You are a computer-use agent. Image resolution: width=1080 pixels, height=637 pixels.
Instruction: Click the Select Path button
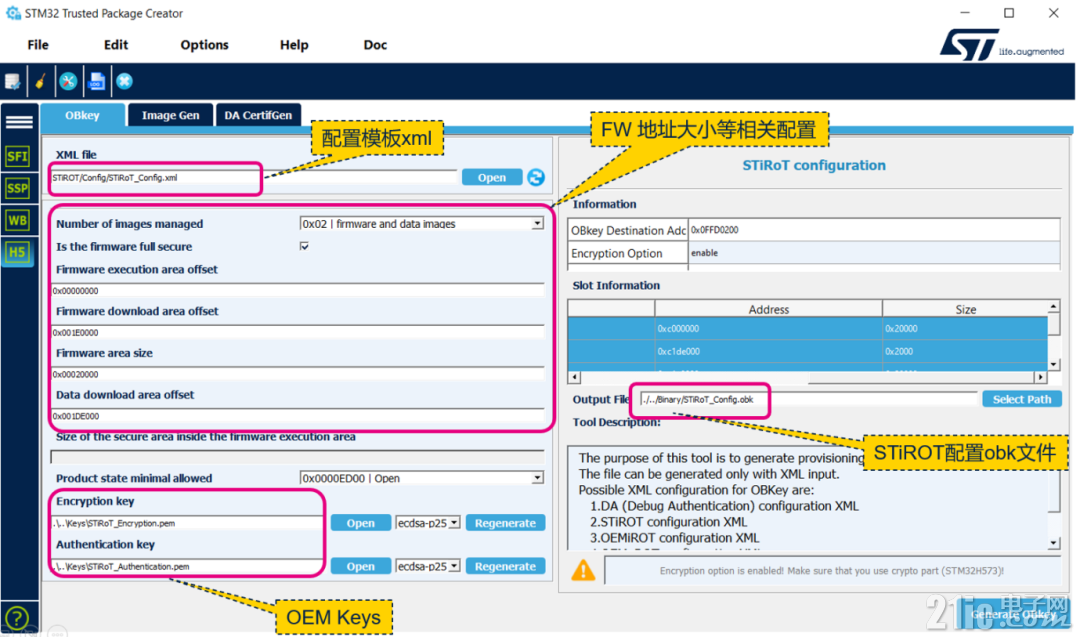(x=1022, y=399)
